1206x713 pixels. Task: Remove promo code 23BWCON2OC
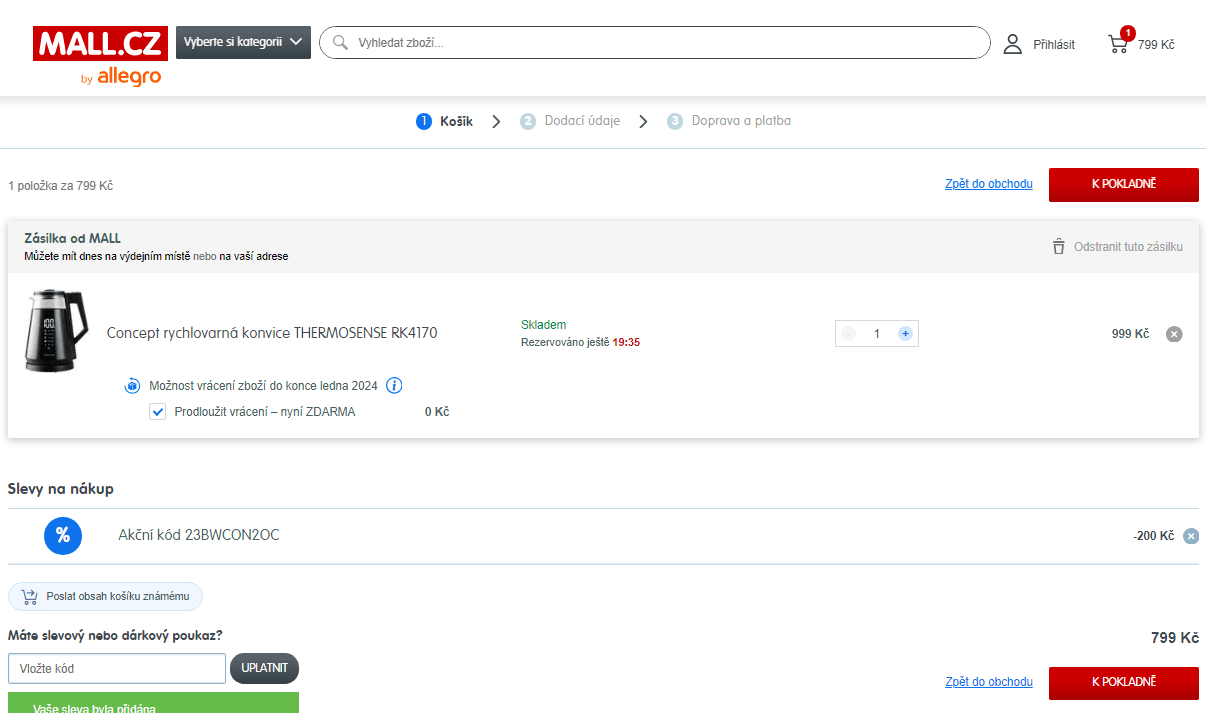tap(1191, 536)
